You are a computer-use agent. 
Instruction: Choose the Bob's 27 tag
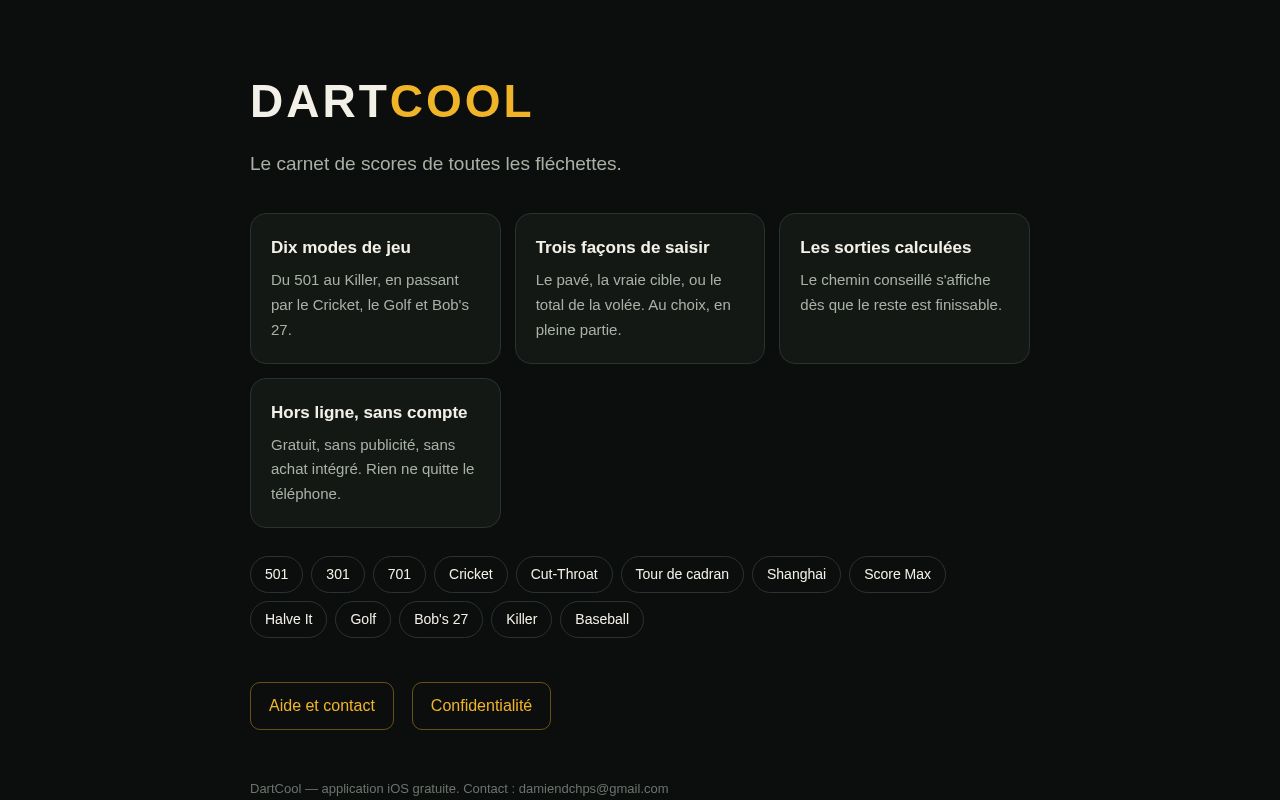[x=441, y=619]
